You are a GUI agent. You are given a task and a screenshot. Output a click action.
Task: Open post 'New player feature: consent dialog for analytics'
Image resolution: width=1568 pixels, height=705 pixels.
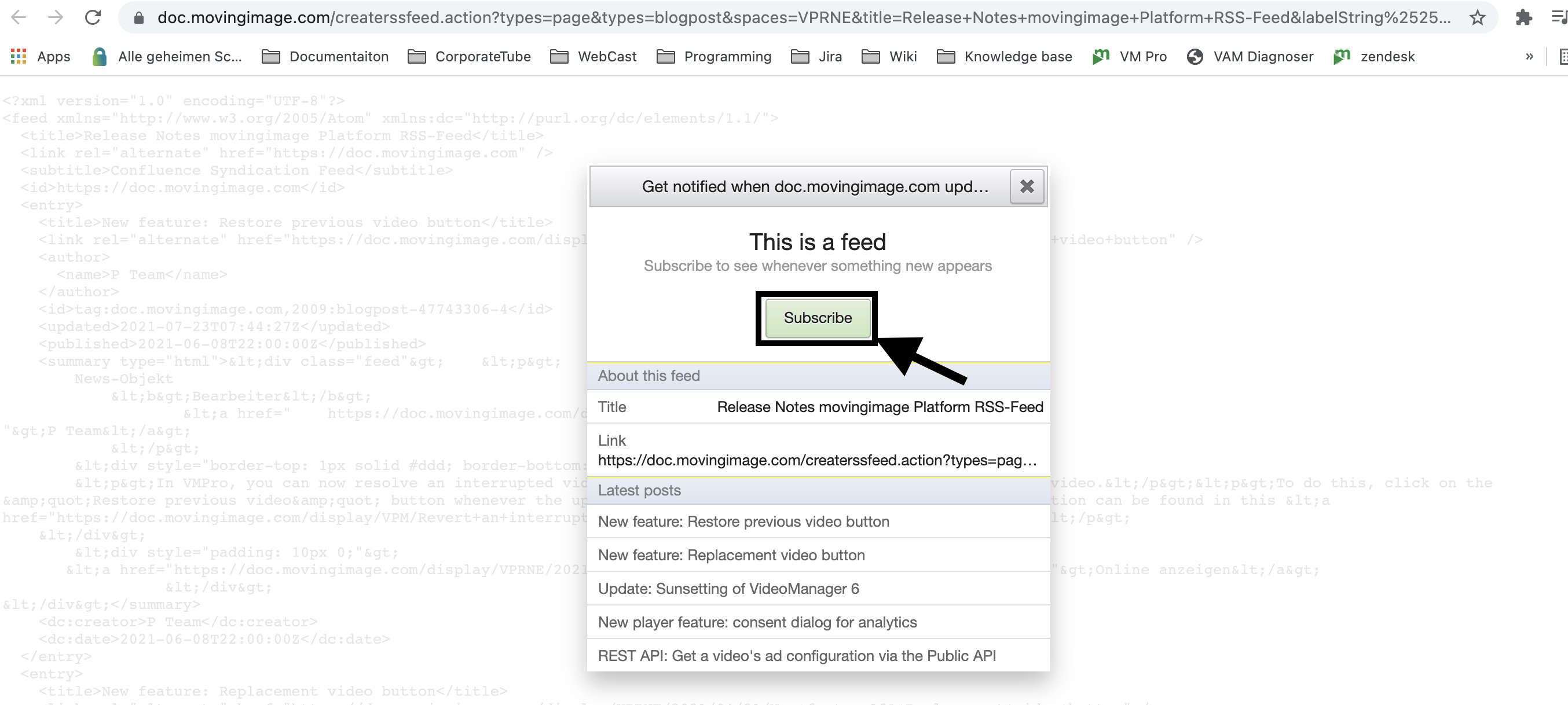point(818,622)
